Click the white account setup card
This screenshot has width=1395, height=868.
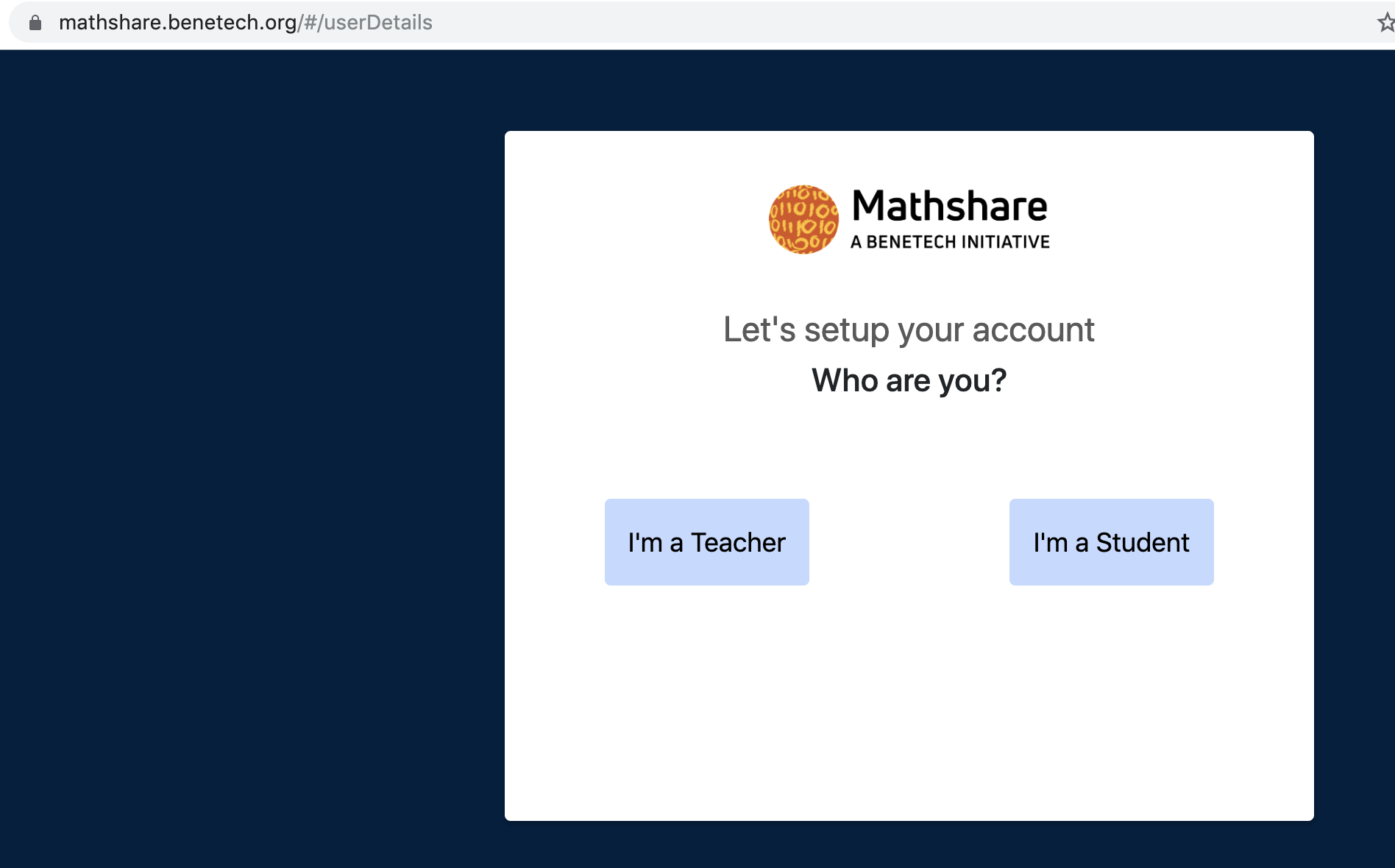pos(908,699)
